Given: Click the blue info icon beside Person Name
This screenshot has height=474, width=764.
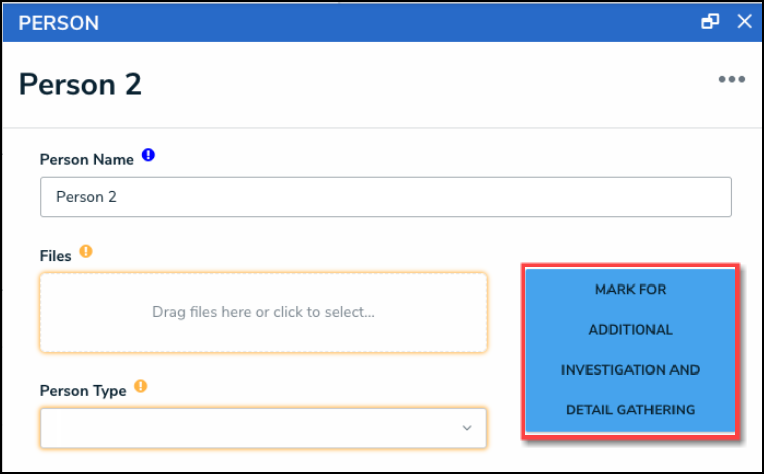Looking at the screenshot, I should (x=149, y=156).
